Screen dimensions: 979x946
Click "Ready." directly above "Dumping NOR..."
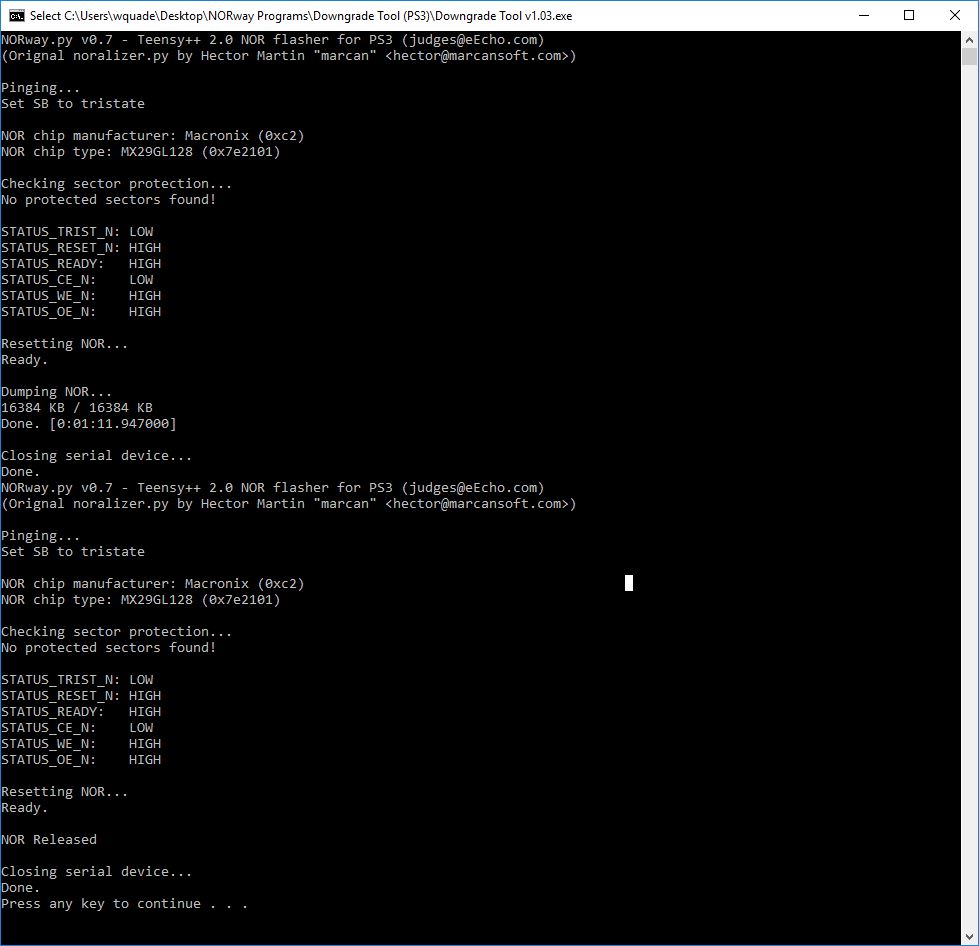(x=24, y=360)
